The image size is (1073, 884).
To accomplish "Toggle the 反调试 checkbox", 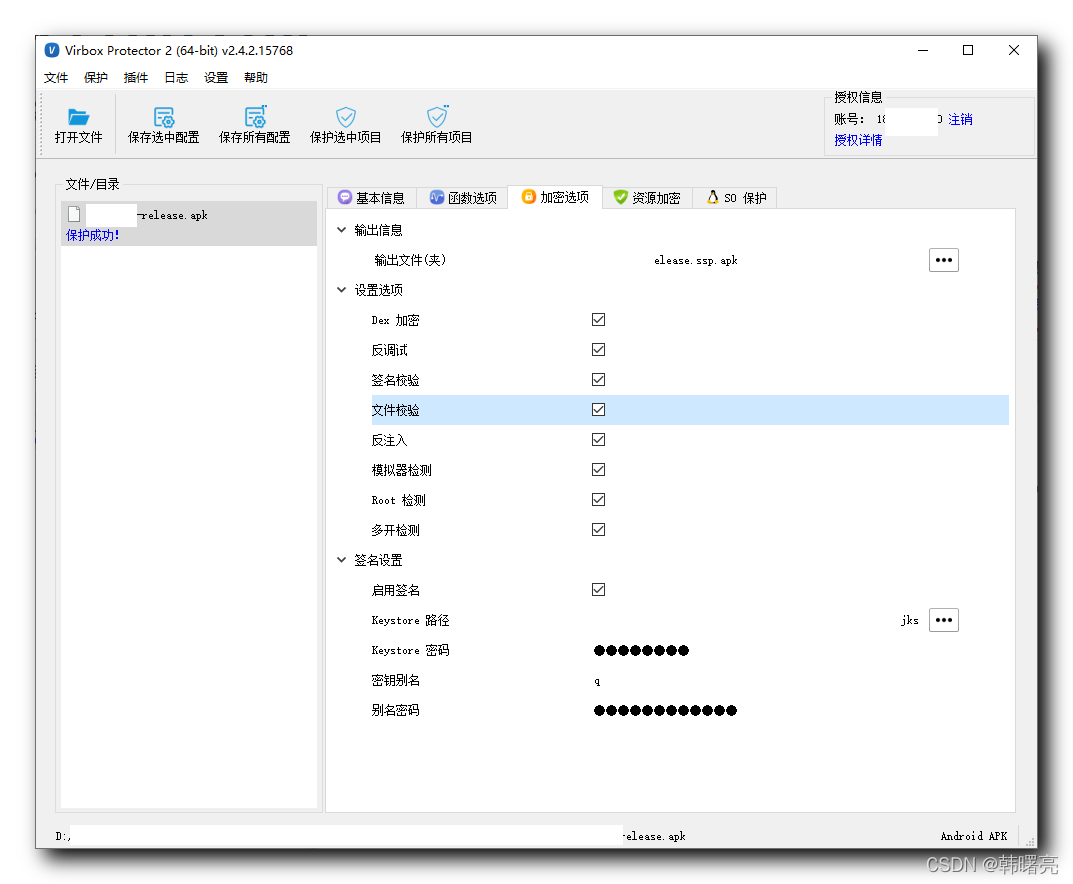I will [x=598, y=350].
